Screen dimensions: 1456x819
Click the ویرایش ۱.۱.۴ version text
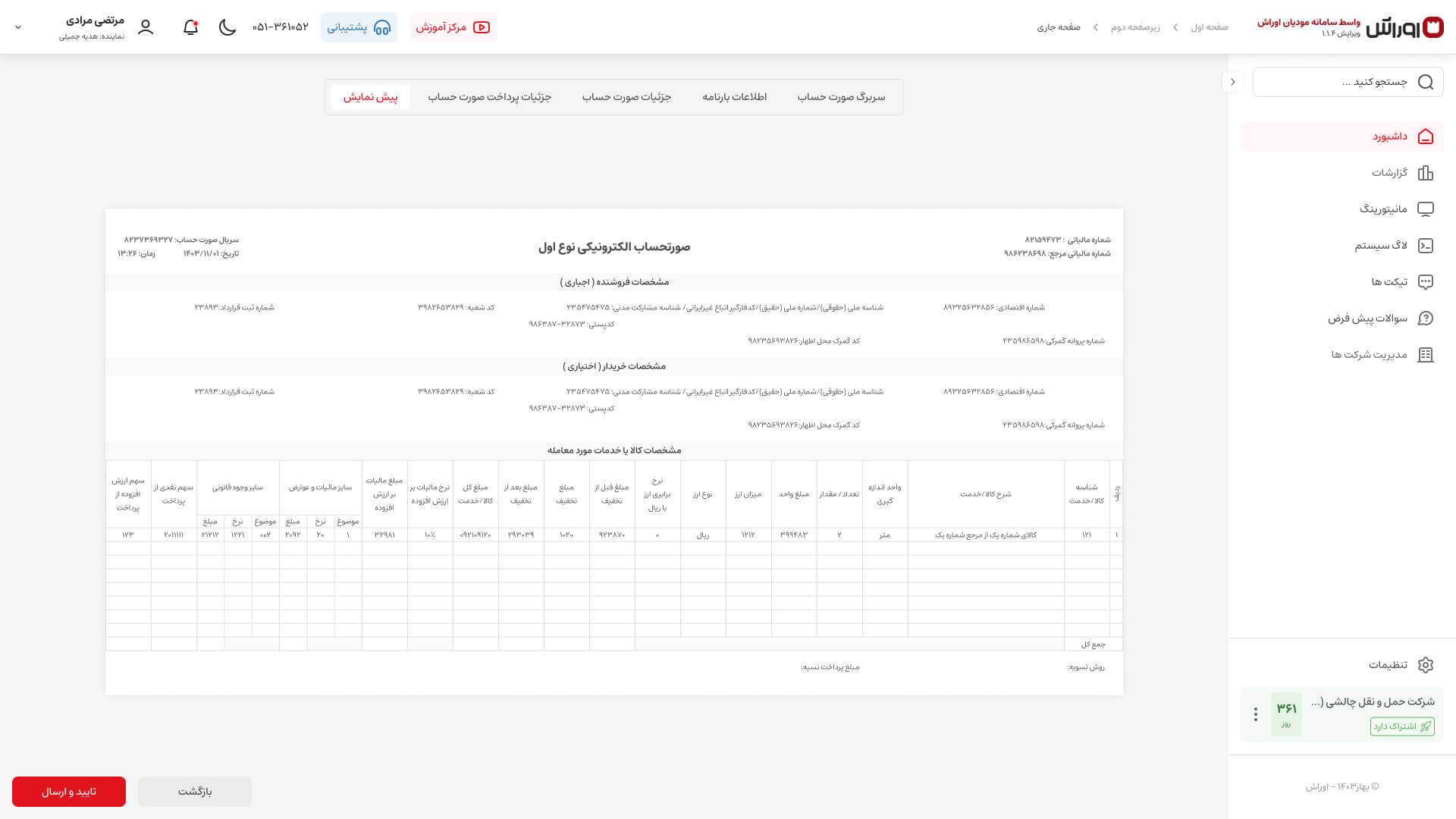pos(1341,33)
